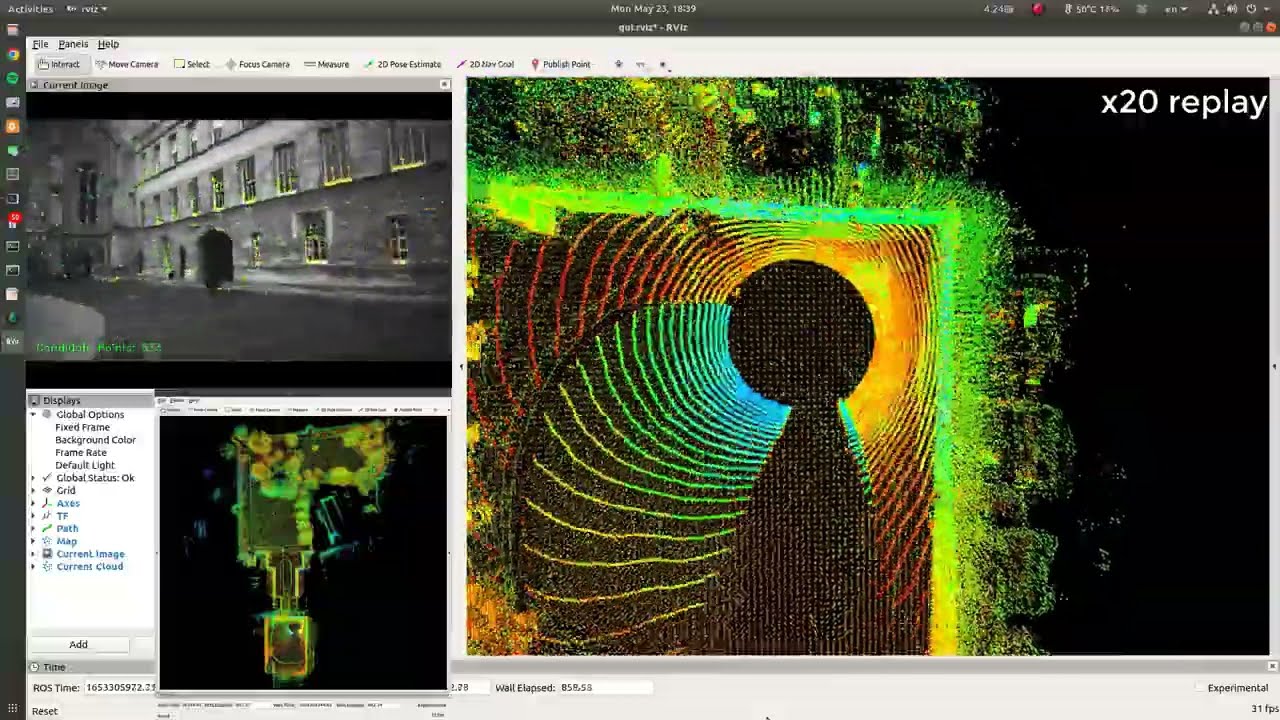This screenshot has height=720, width=1280.
Task: Open the Panels menu
Action: coord(73,44)
